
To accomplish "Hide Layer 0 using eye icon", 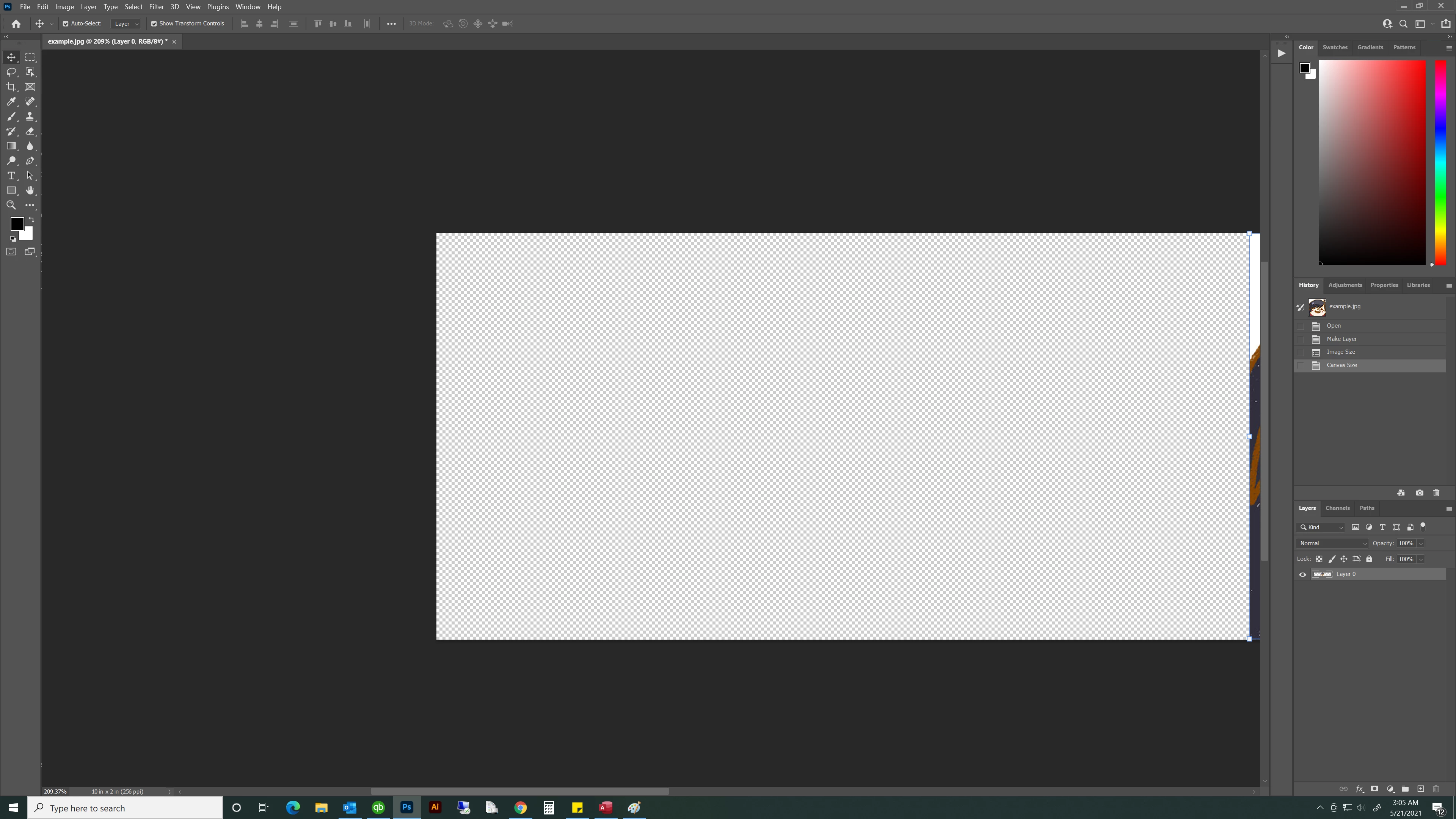I will coord(1303,574).
